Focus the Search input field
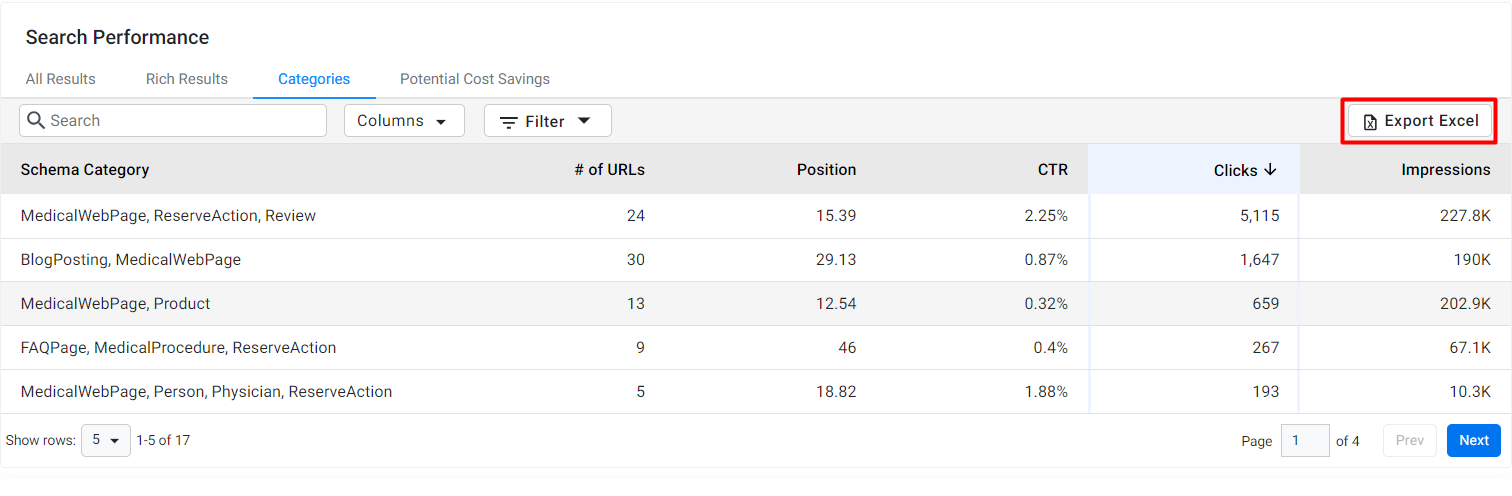 [173, 120]
